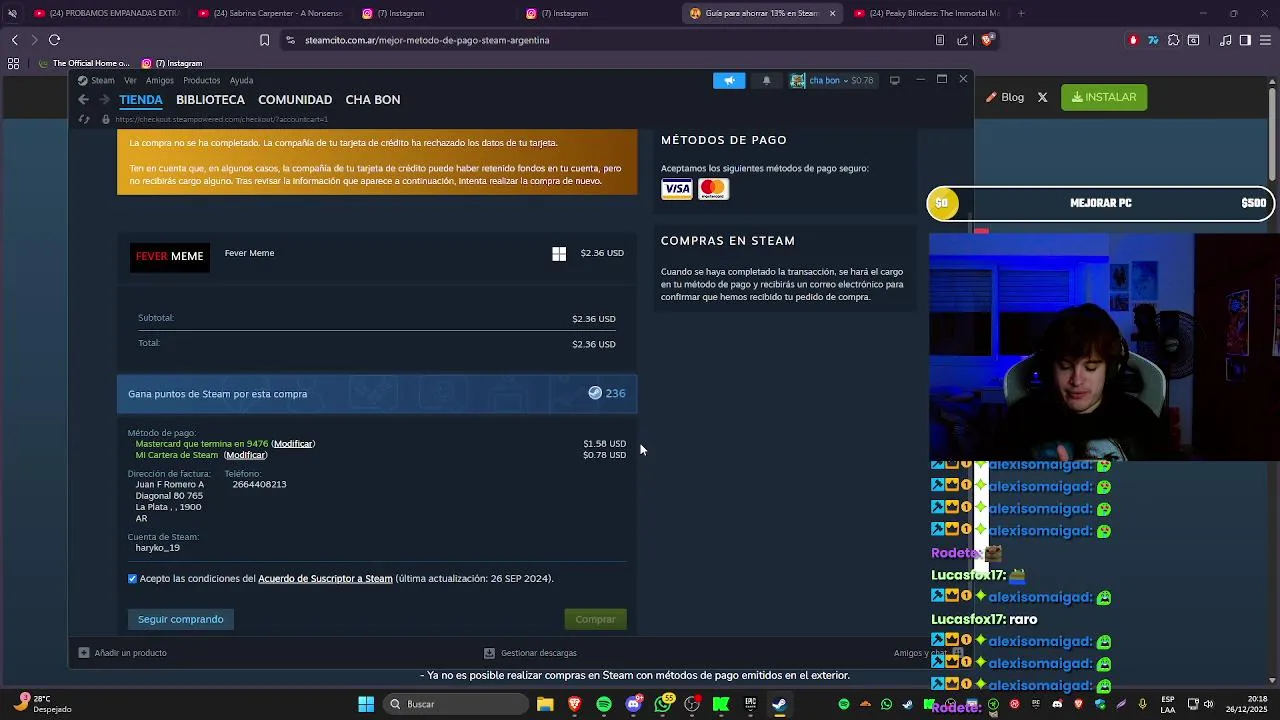Image resolution: width=1280 pixels, height=720 pixels.
Task: Toggle the browser sidebar panel
Action: click(x=1245, y=40)
